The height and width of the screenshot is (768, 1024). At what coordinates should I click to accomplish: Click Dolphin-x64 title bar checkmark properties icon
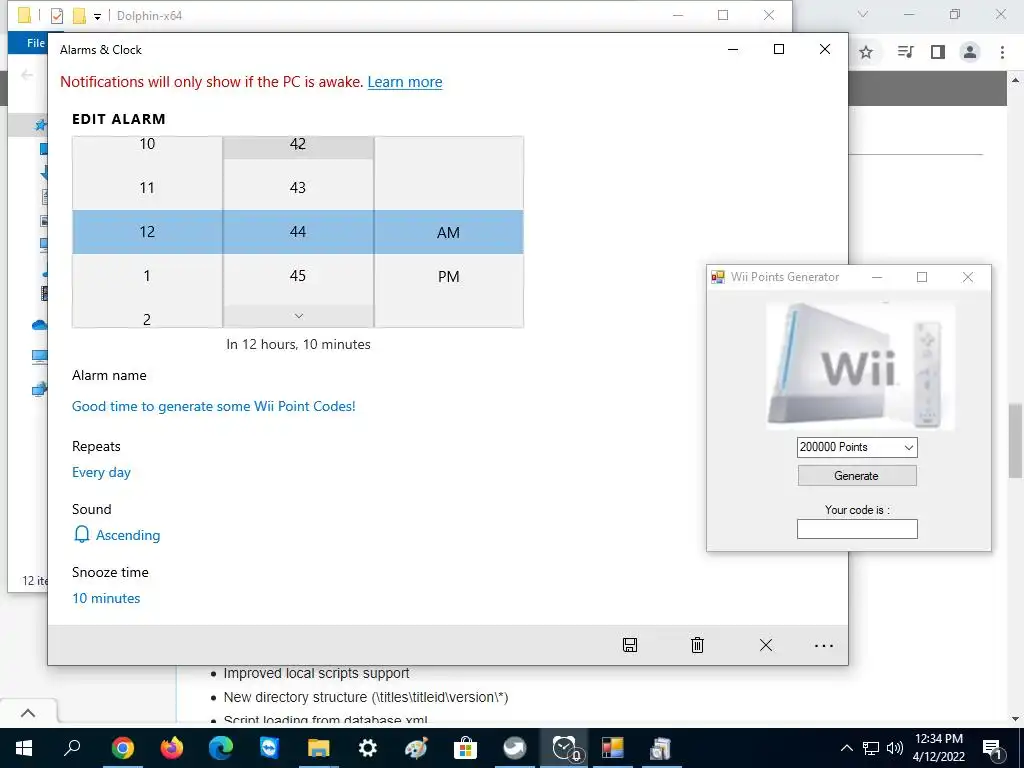pos(57,16)
